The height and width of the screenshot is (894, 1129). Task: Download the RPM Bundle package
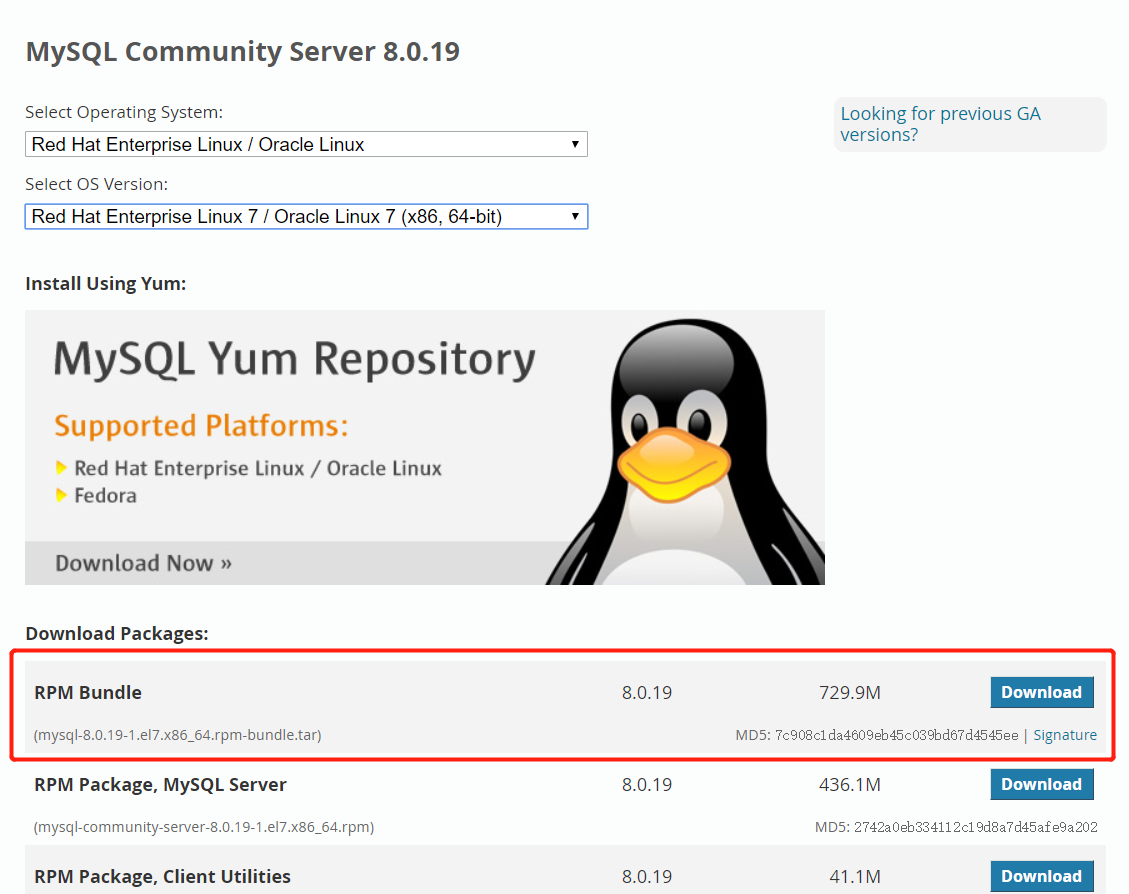1042,692
